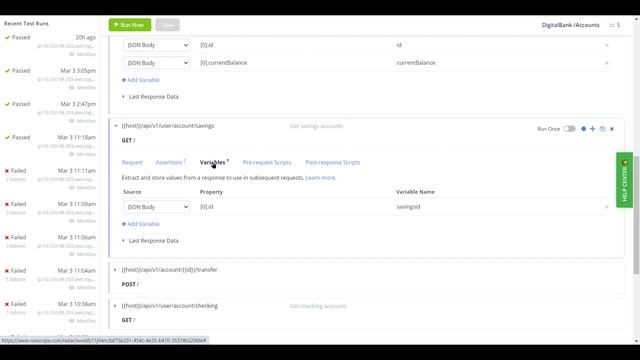Select the Variables tab
Screen dimensions: 640x360
pyautogui.click(x=214, y=162)
